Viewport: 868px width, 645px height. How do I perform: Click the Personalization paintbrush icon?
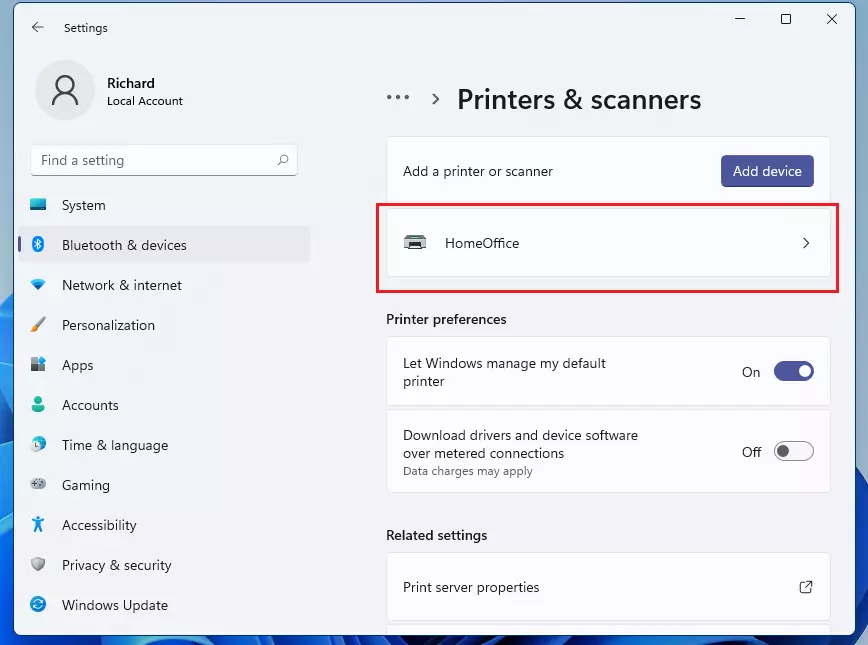click(x=38, y=324)
